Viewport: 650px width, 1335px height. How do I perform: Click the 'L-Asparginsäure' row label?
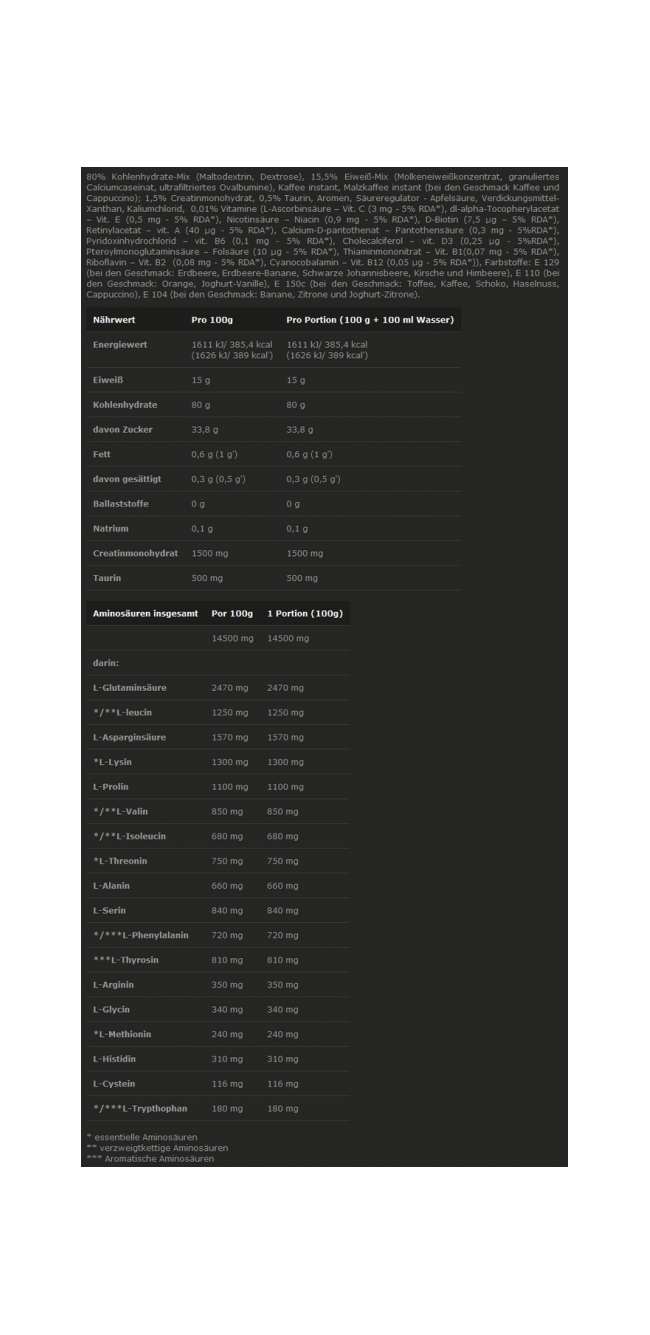tap(130, 737)
